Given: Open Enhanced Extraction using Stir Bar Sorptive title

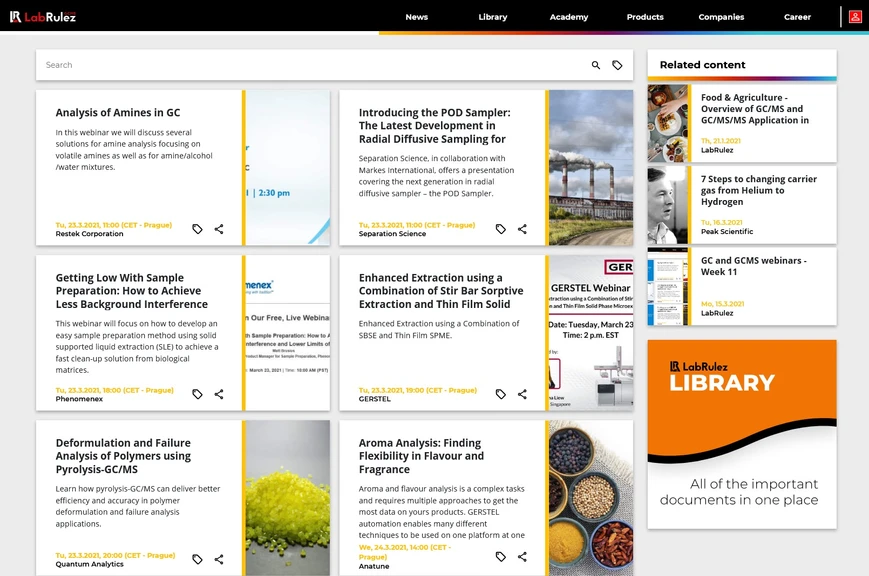Looking at the screenshot, I should tap(441, 291).
